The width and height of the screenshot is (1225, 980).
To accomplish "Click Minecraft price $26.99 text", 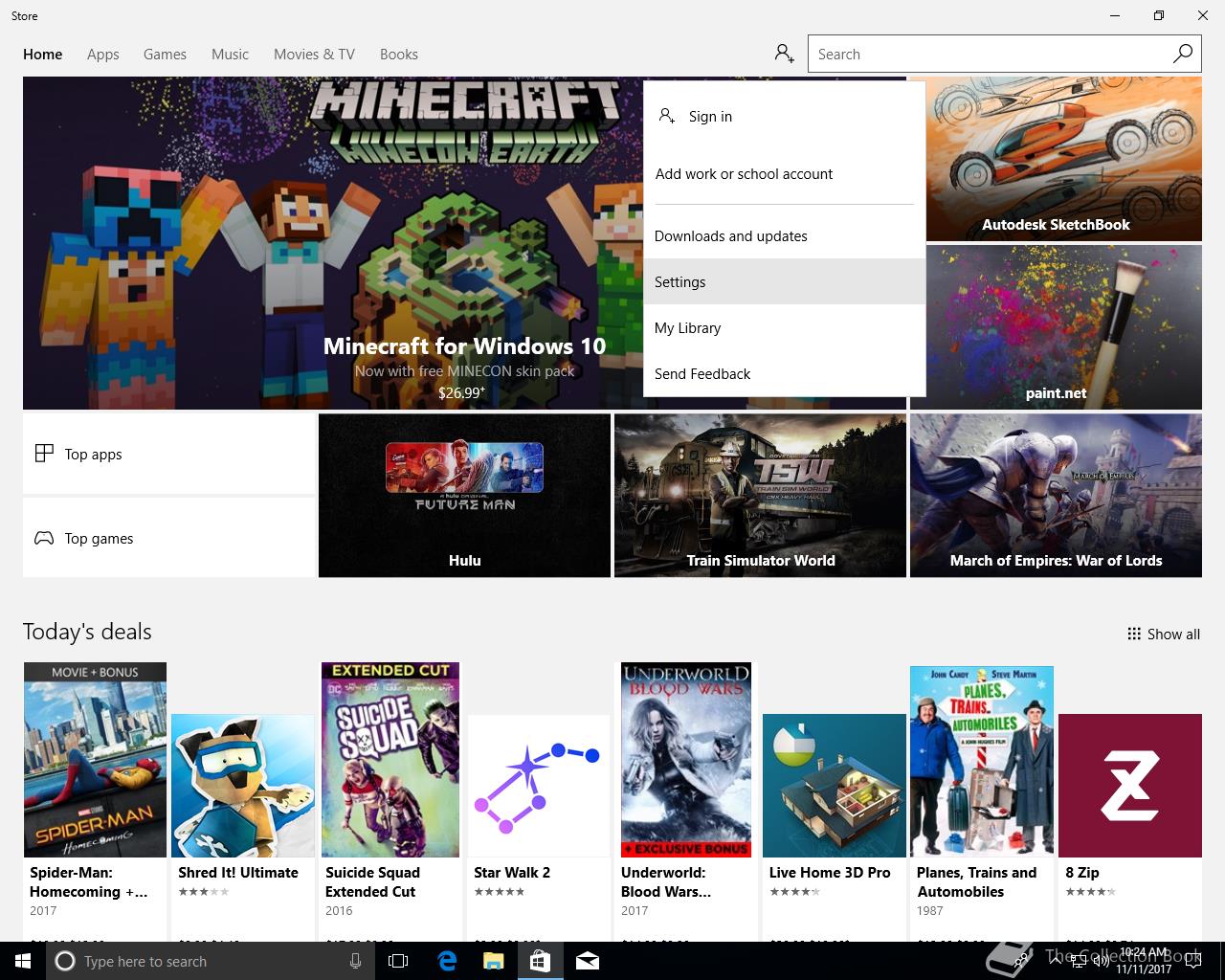I will click(461, 392).
